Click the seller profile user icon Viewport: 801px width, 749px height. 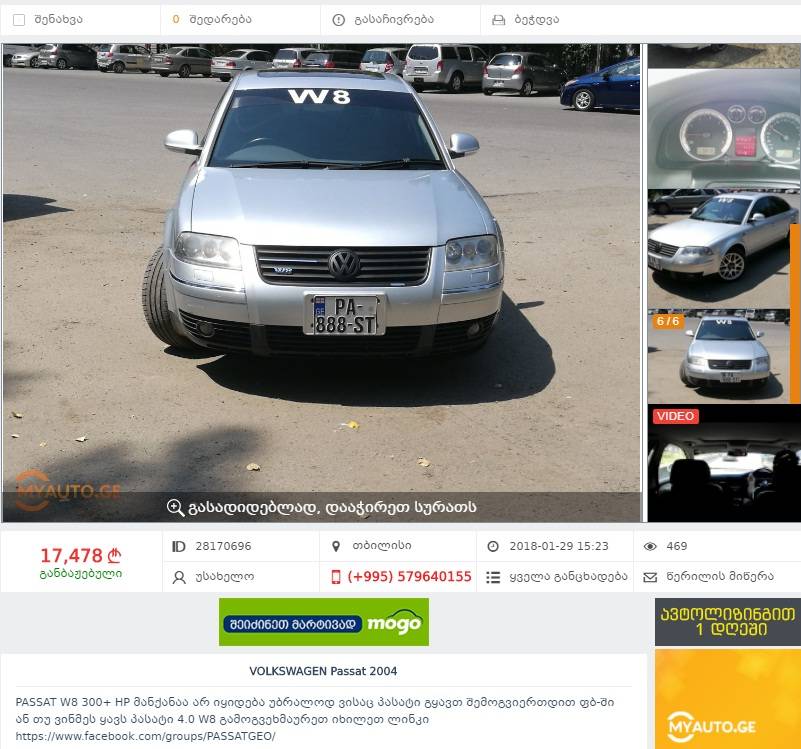point(179,577)
